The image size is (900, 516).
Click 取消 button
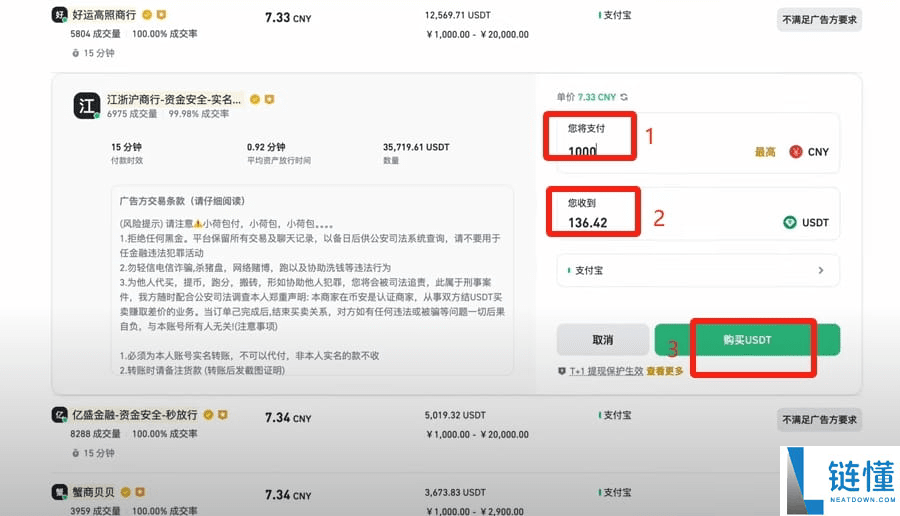[603, 340]
